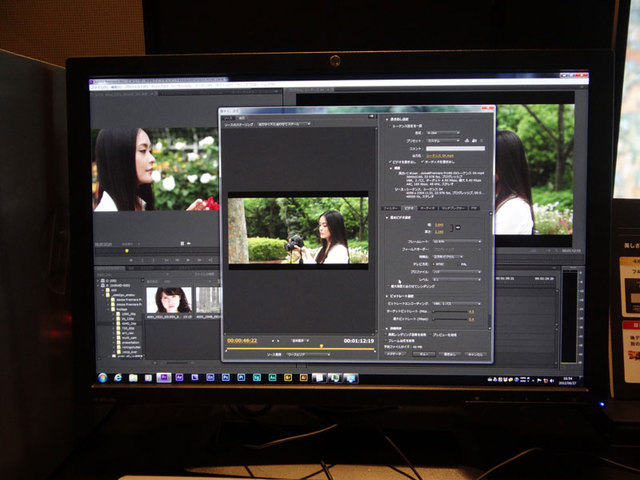Open the Bitrate Encoding dropdown
The width and height of the screenshot is (640, 480).
(x=453, y=304)
